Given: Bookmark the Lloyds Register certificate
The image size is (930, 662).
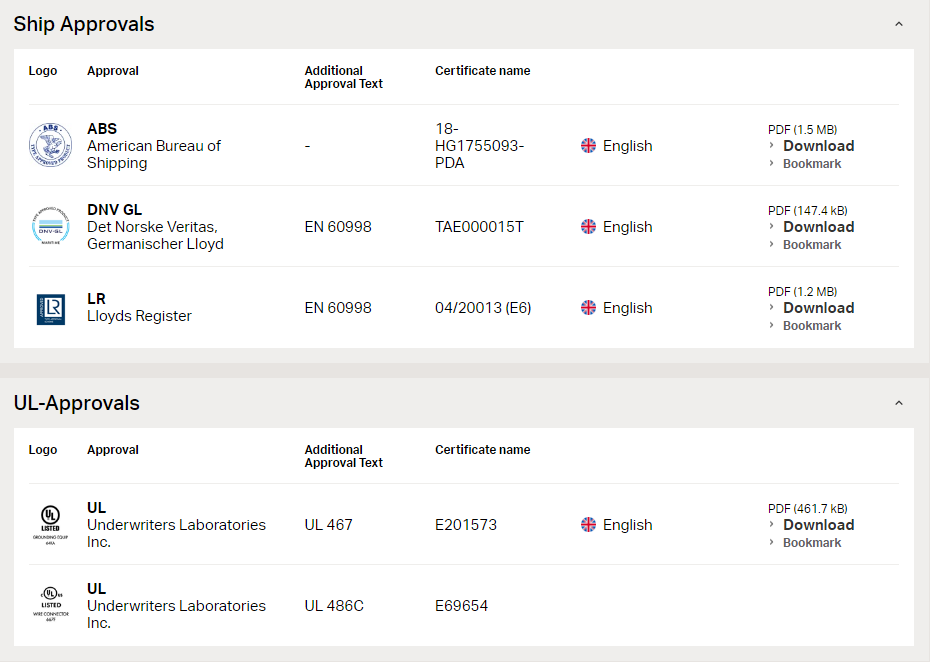Looking at the screenshot, I should pos(811,326).
